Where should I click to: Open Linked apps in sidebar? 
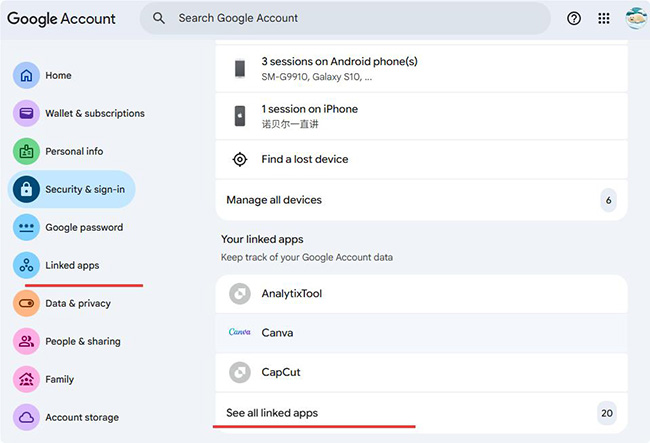point(72,265)
